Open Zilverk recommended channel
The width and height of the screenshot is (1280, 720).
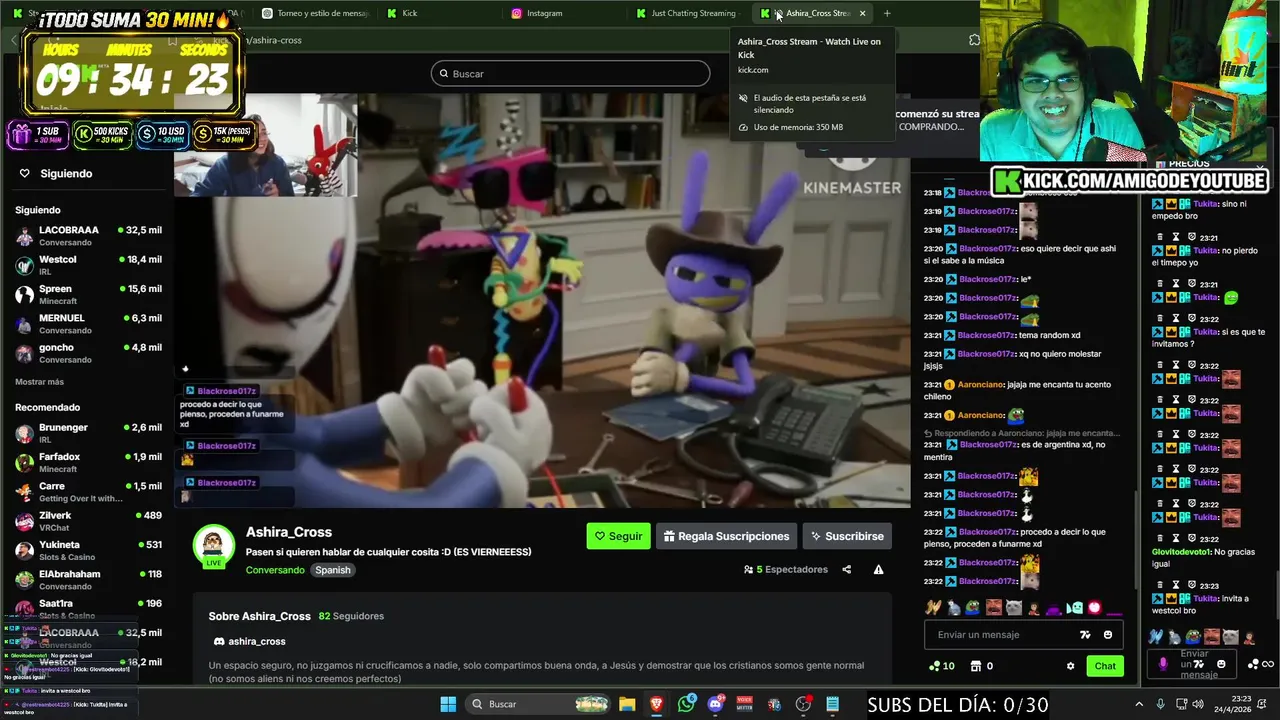(88, 521)
